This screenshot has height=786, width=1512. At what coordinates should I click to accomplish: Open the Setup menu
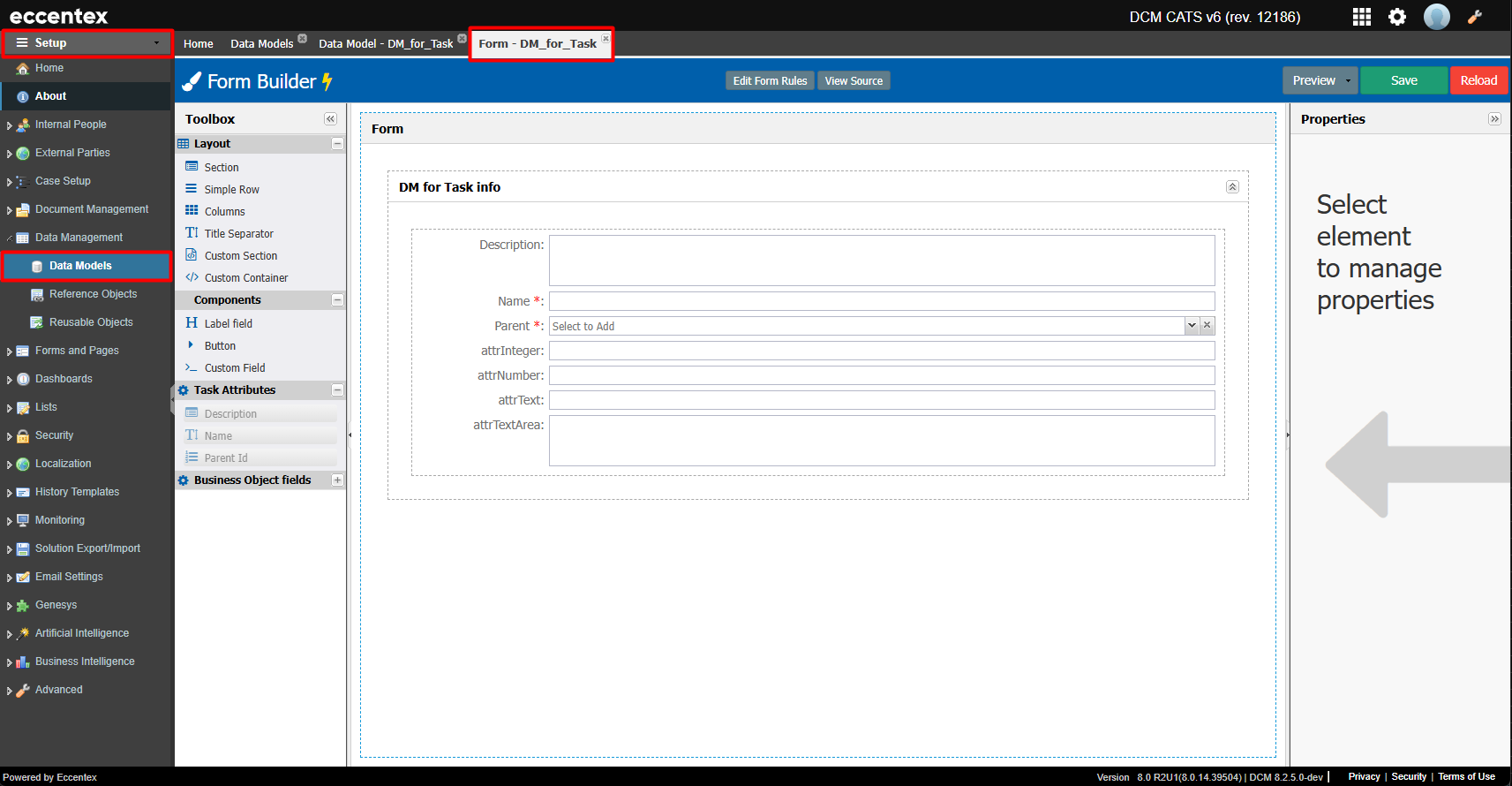[x=87, y=42]
